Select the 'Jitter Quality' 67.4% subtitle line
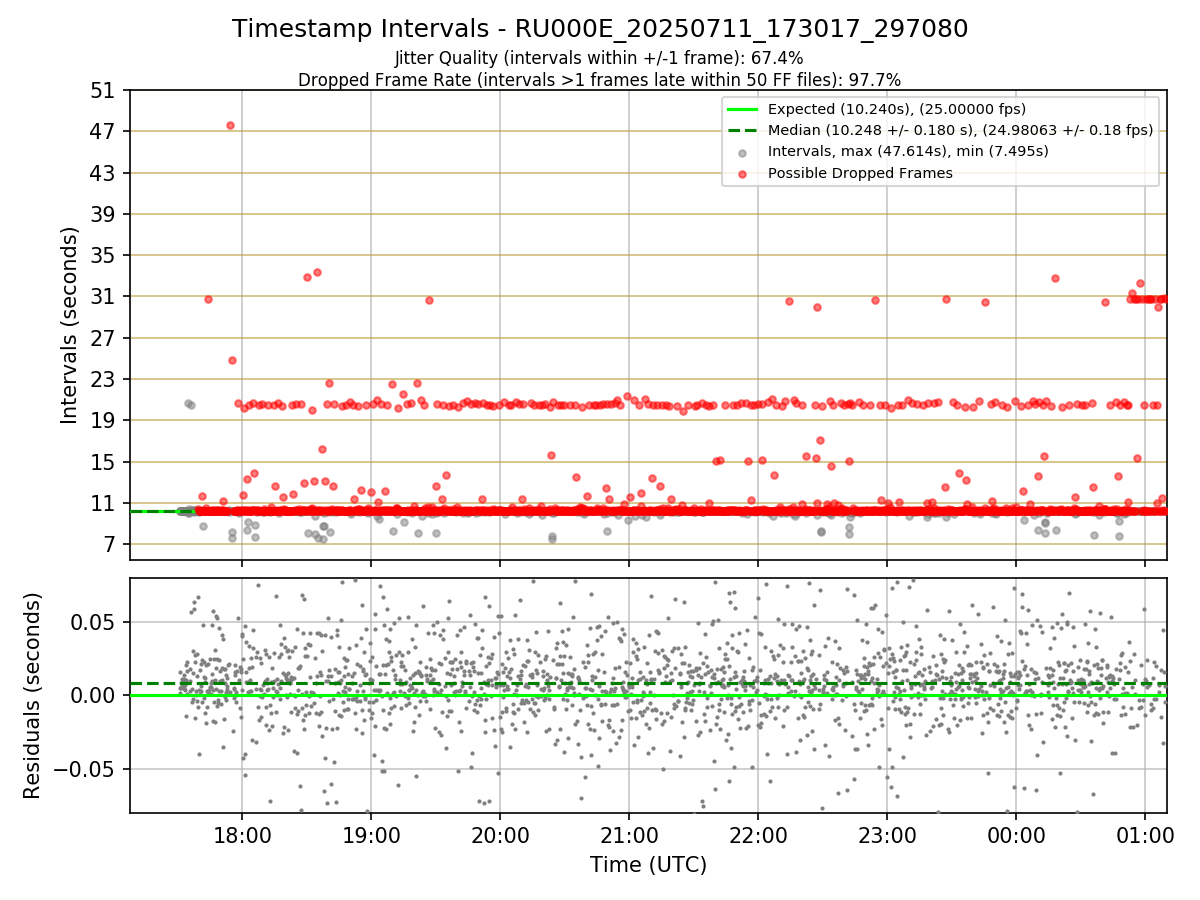The width and height of the screenshot is (1200, 900). pos(599,58)
